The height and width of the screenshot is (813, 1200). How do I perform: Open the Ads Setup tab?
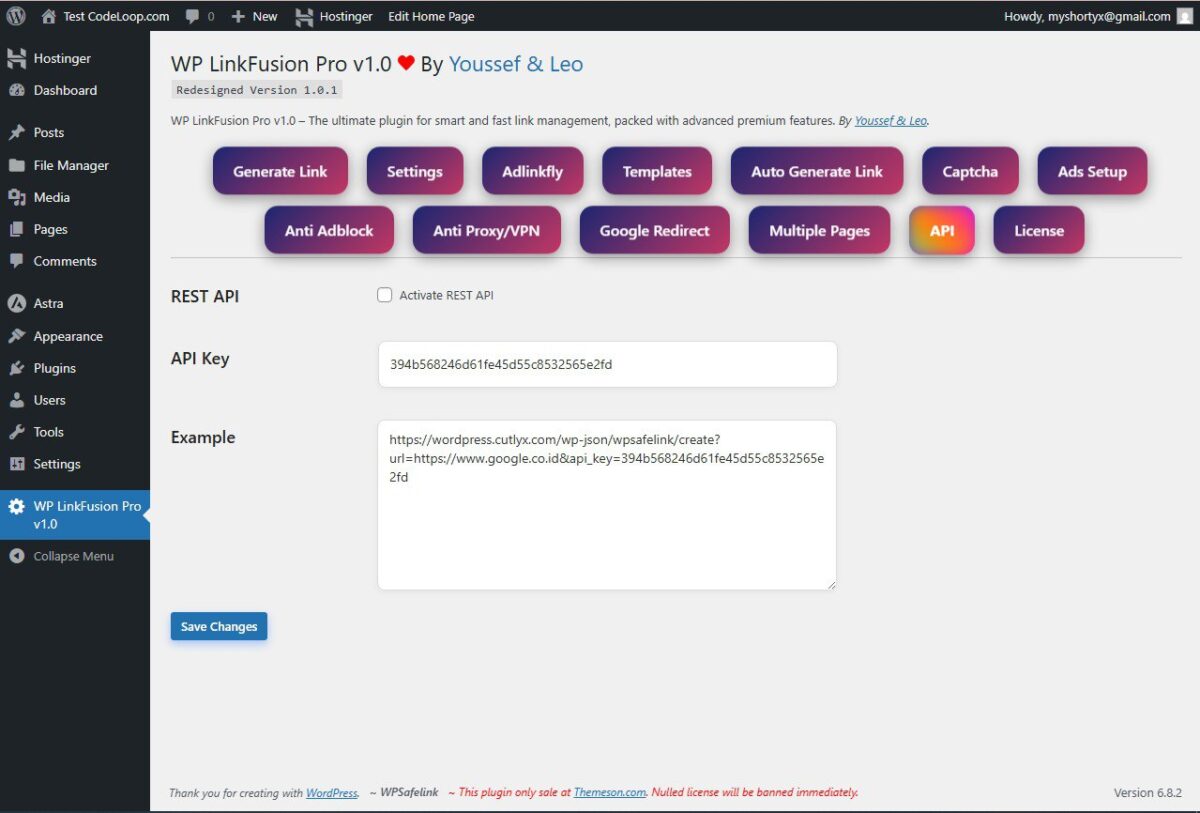point(1092,171)
